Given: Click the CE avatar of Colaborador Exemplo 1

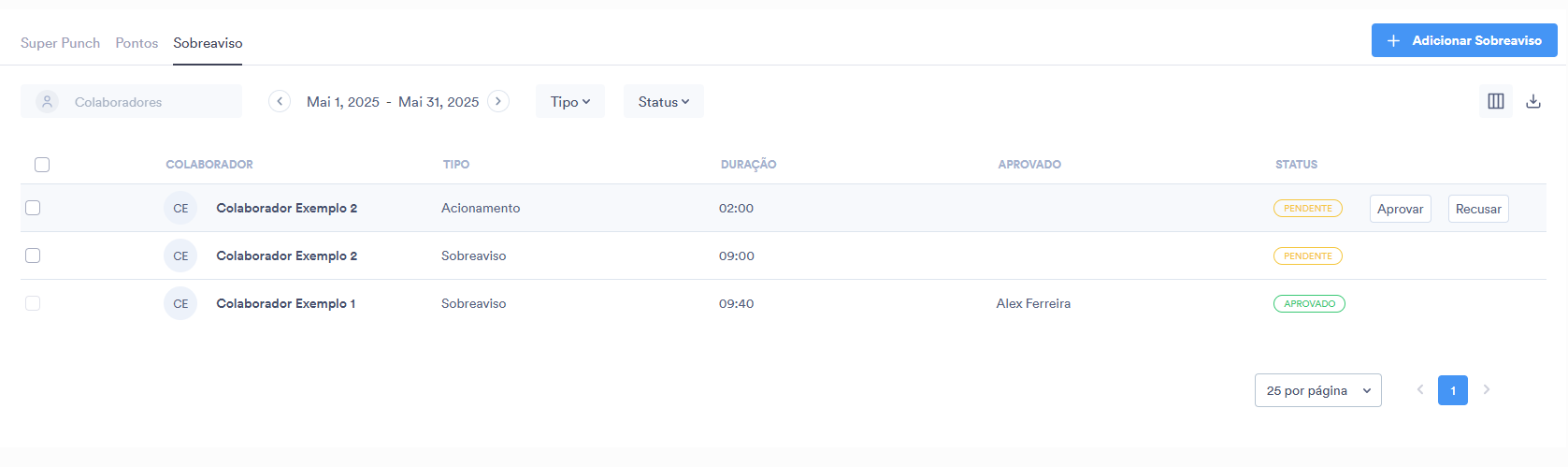Looking at the screenshot, I should pyautogui.click(x=180, y=303).
